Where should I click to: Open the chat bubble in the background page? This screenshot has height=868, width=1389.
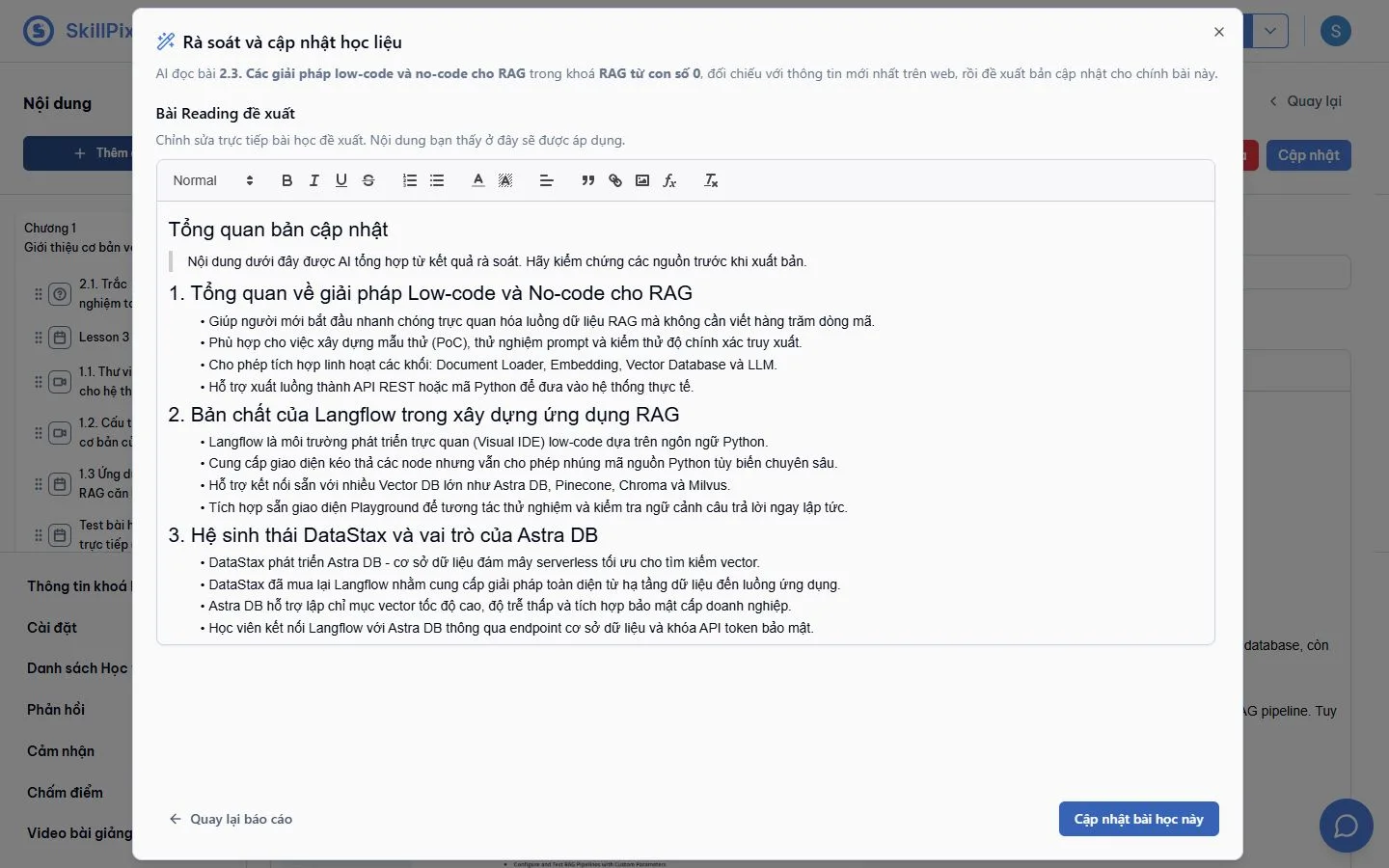tap(1346, 826)
